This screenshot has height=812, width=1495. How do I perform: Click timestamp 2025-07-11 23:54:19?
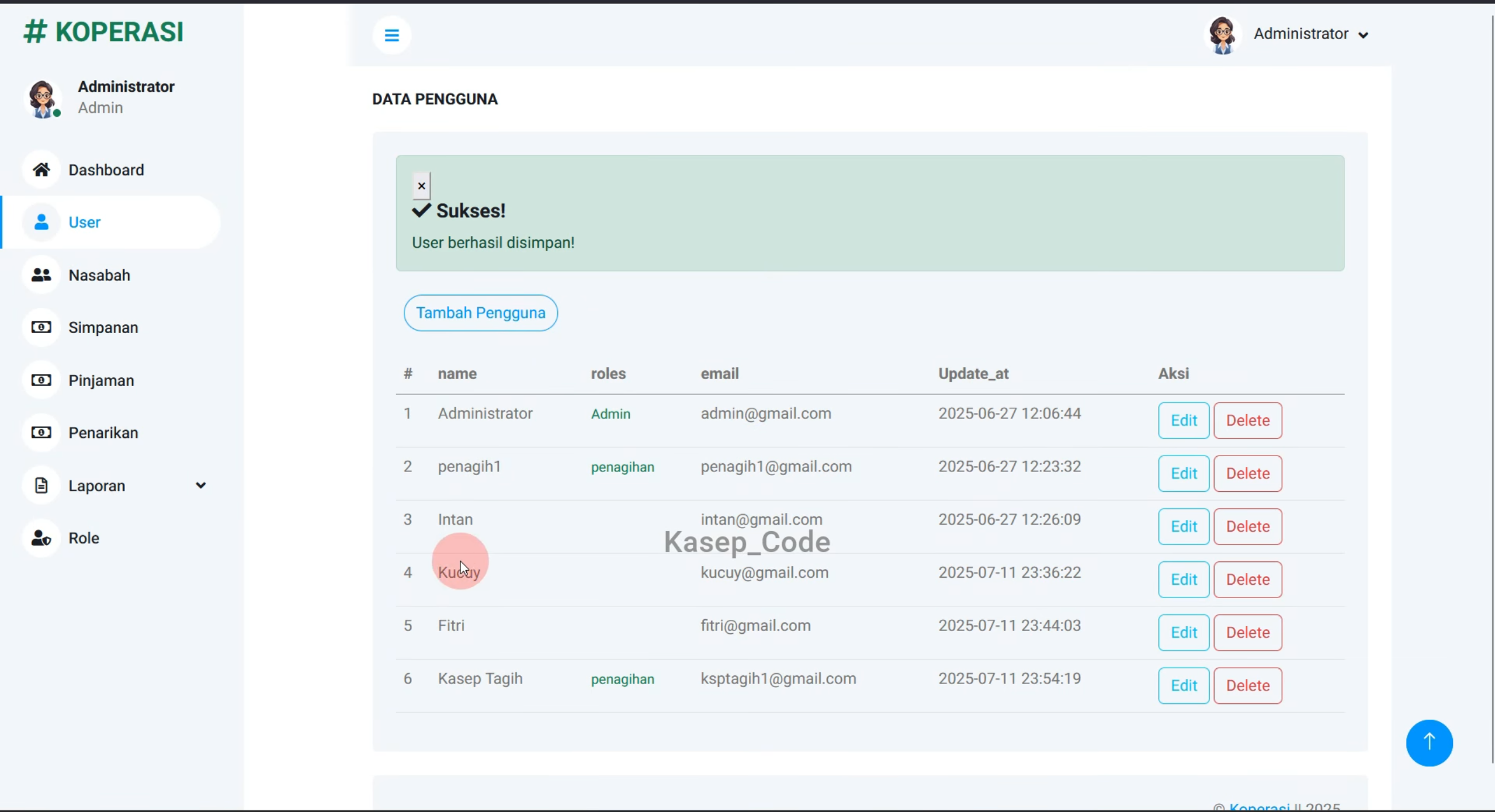(x=1010, y=679)
